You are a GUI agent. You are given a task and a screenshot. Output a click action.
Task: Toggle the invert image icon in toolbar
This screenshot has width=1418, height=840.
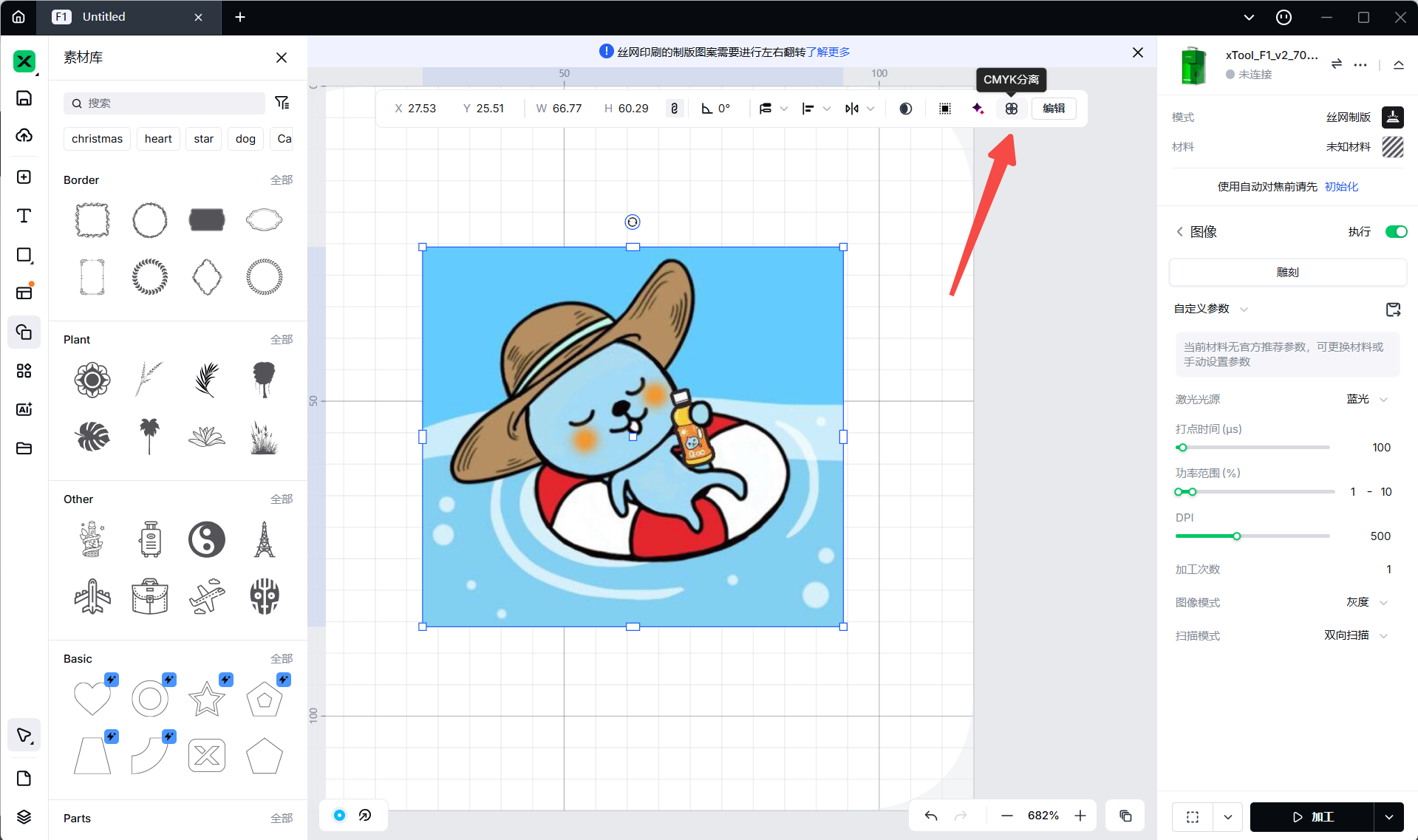coord(905,109)
